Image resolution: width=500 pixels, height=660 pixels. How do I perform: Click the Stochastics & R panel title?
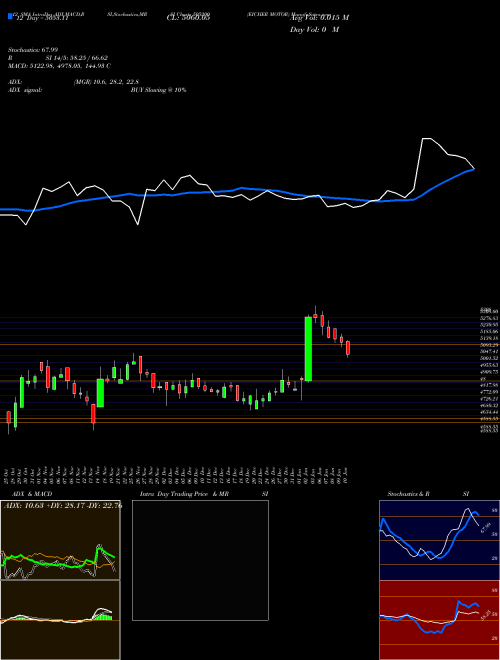(408, 494)
